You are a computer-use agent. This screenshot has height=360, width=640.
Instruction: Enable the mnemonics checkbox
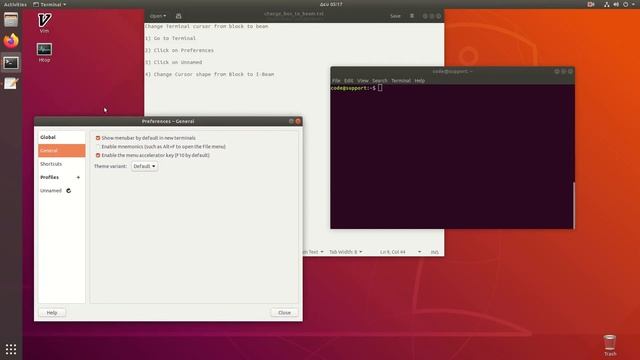(98, 147)
